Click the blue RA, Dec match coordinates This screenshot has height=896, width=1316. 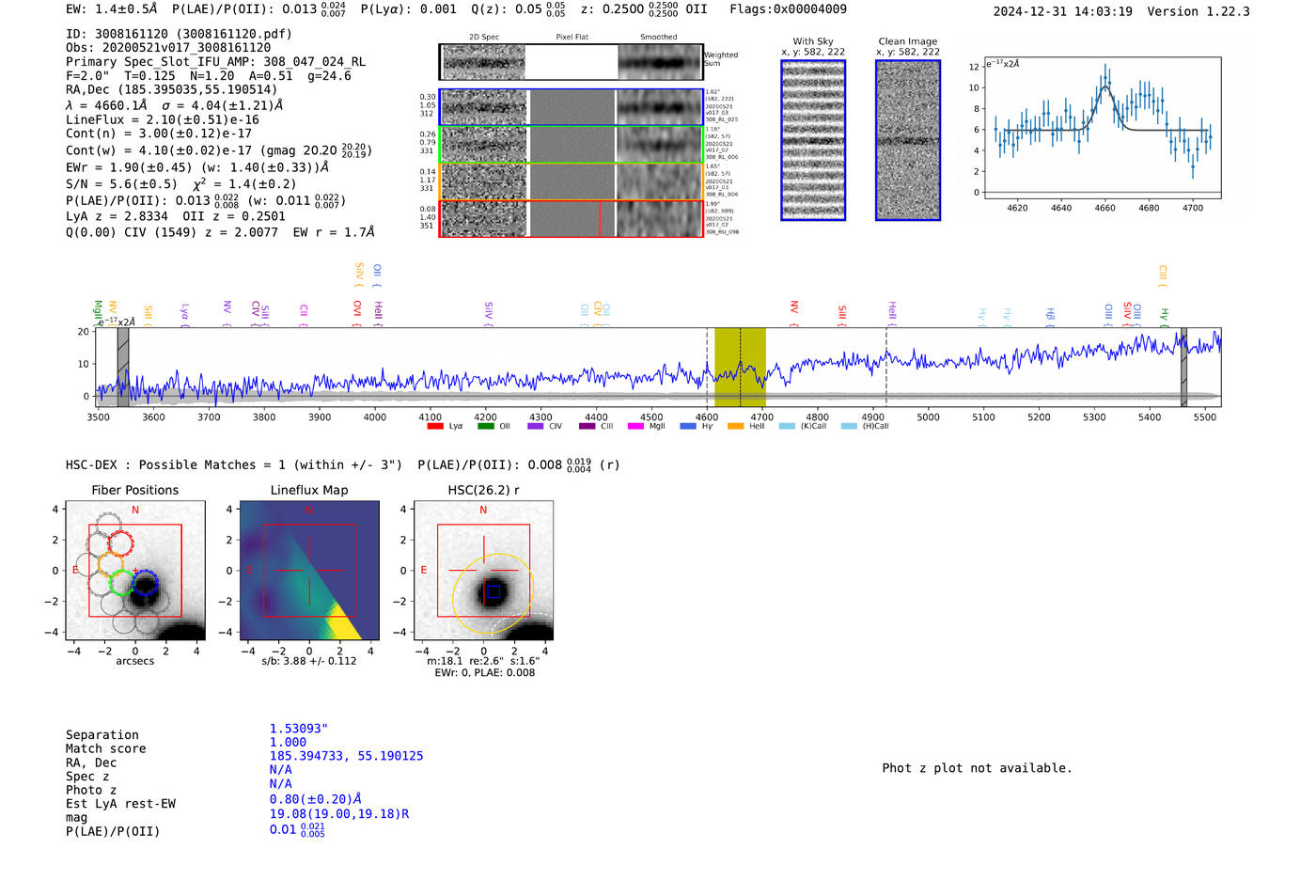[346, 756]
